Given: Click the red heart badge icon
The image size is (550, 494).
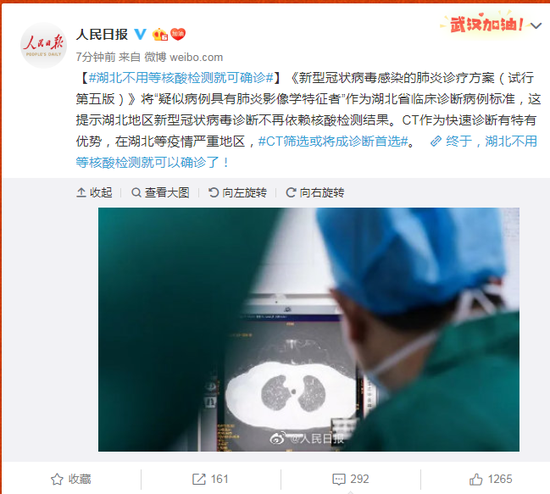Looking at the screenshot, I should pos(178,34).
